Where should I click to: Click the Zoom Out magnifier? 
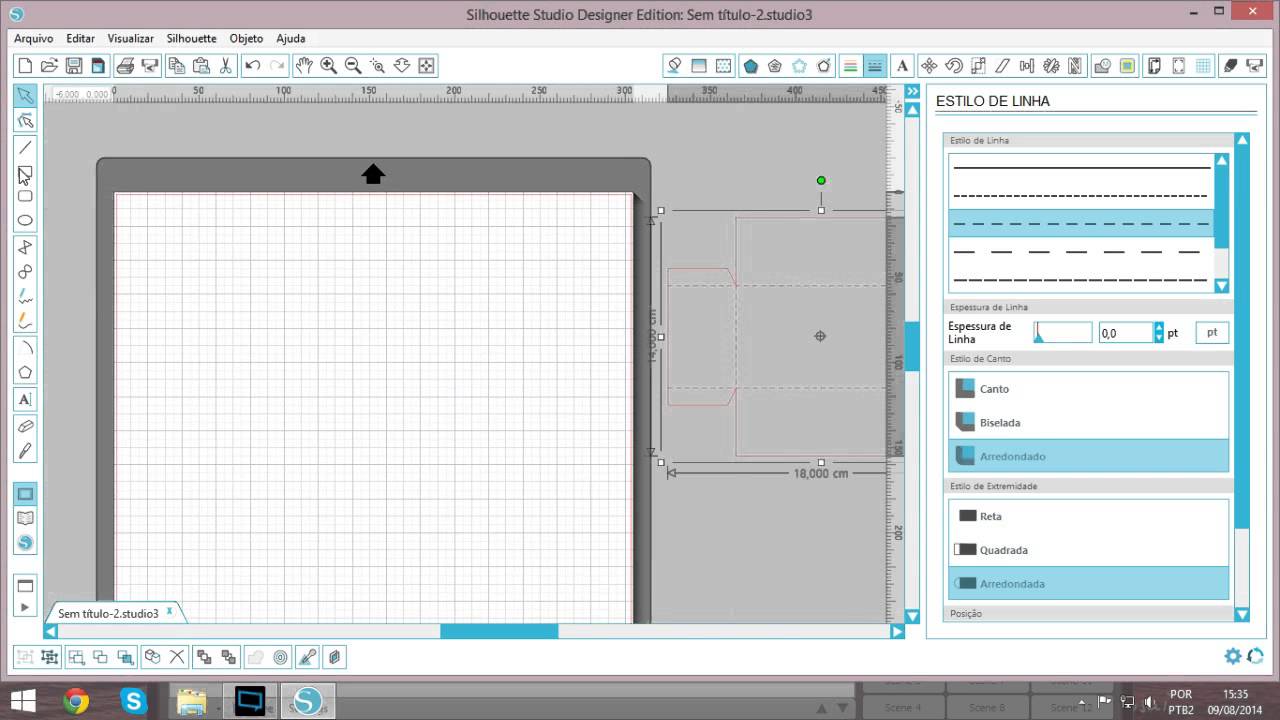pyautogui.click(x=353, y=66)
